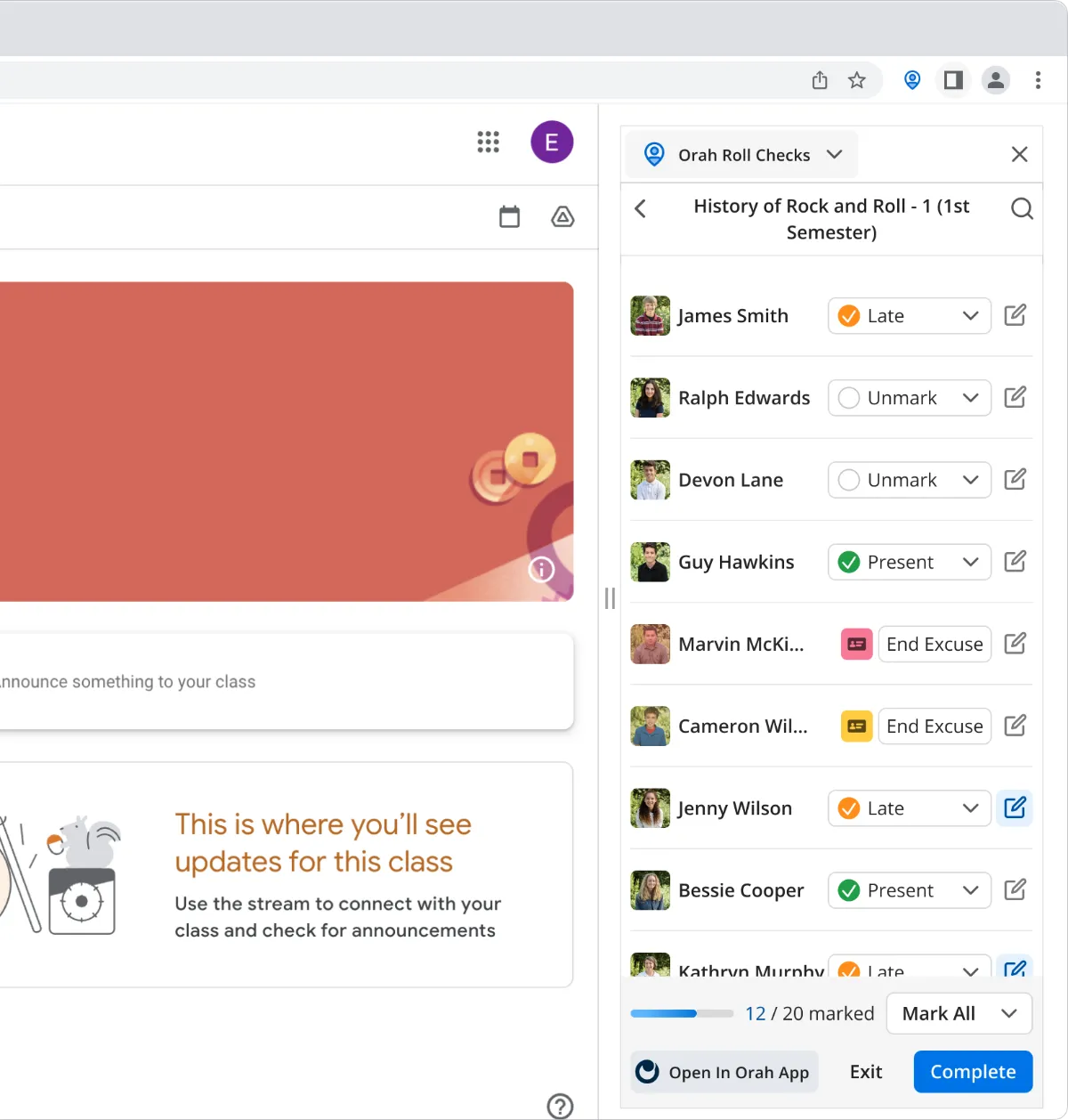Open the Google apps grid
1068x1120 pixels.
tap(488, 142)
